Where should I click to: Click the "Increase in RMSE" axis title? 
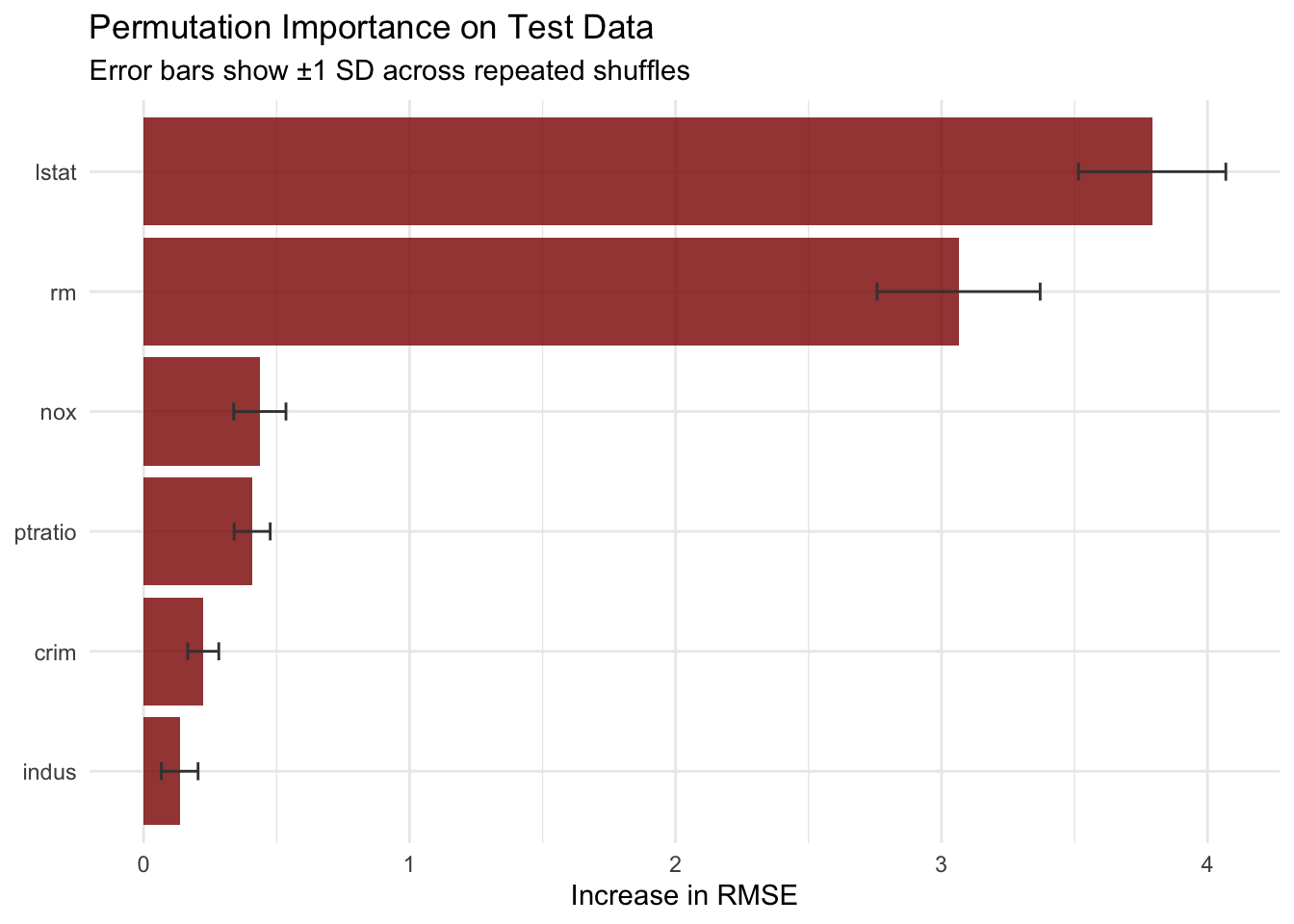coord(684,896)
